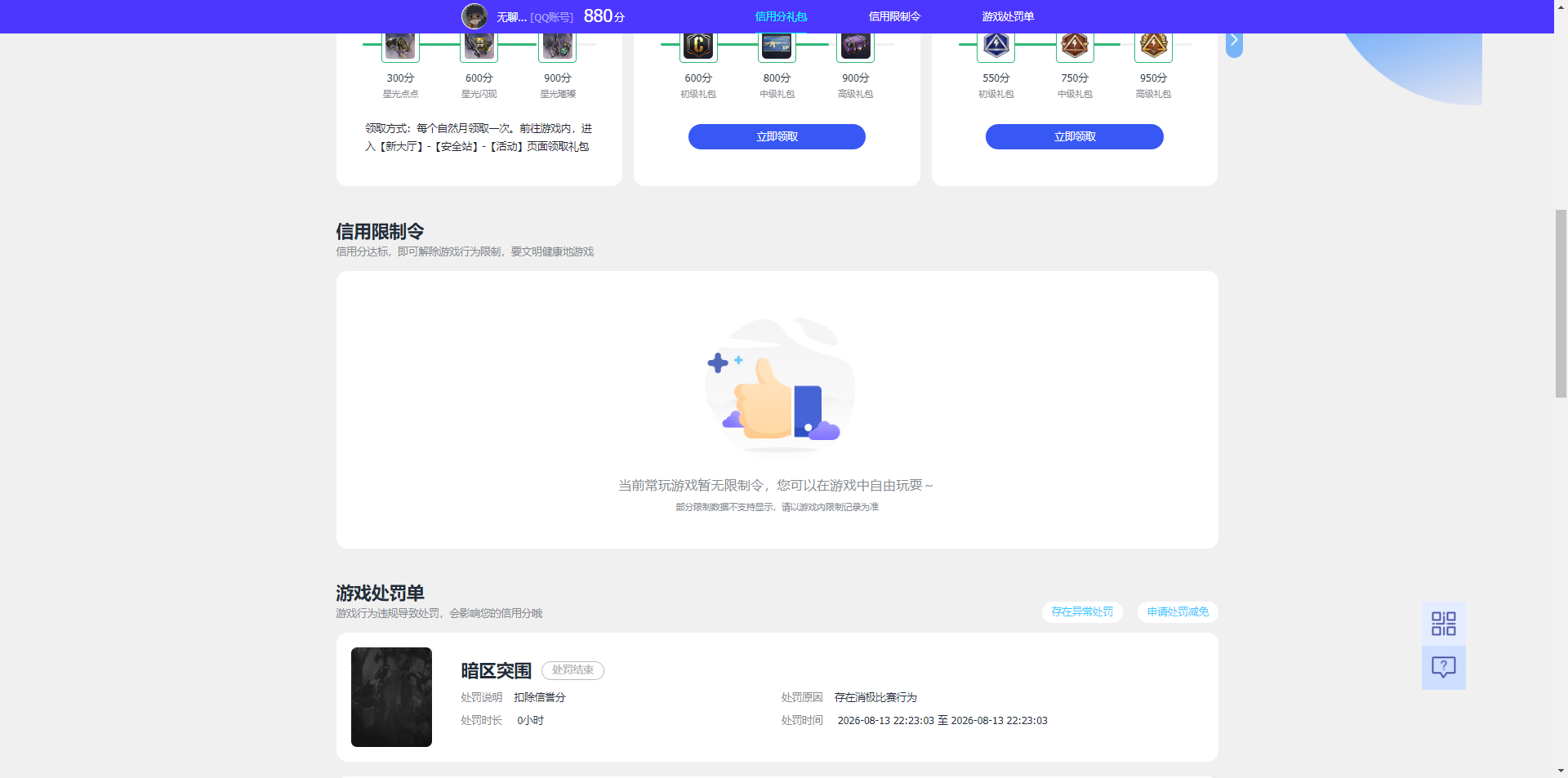
Task: Click the 暗区突围 game thumbnail
Action: point(391,697)
